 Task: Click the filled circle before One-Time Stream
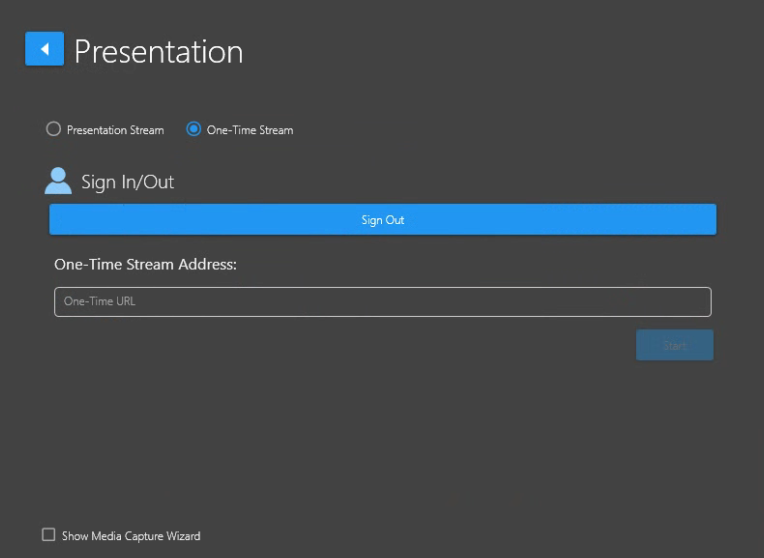pos(194,129)
